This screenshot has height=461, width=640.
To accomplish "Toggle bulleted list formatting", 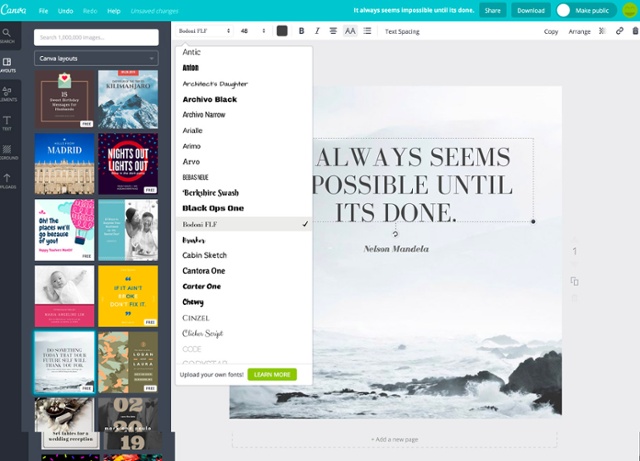I will click(367, 31).
